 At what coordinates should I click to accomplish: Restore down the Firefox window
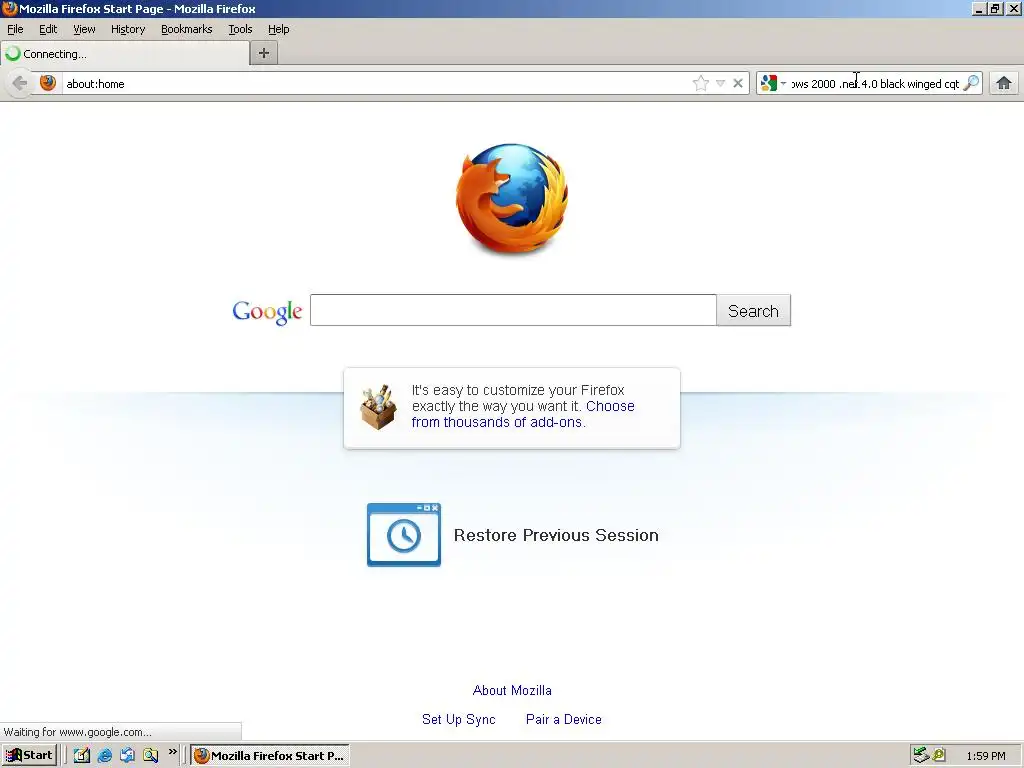click(995, 8)
